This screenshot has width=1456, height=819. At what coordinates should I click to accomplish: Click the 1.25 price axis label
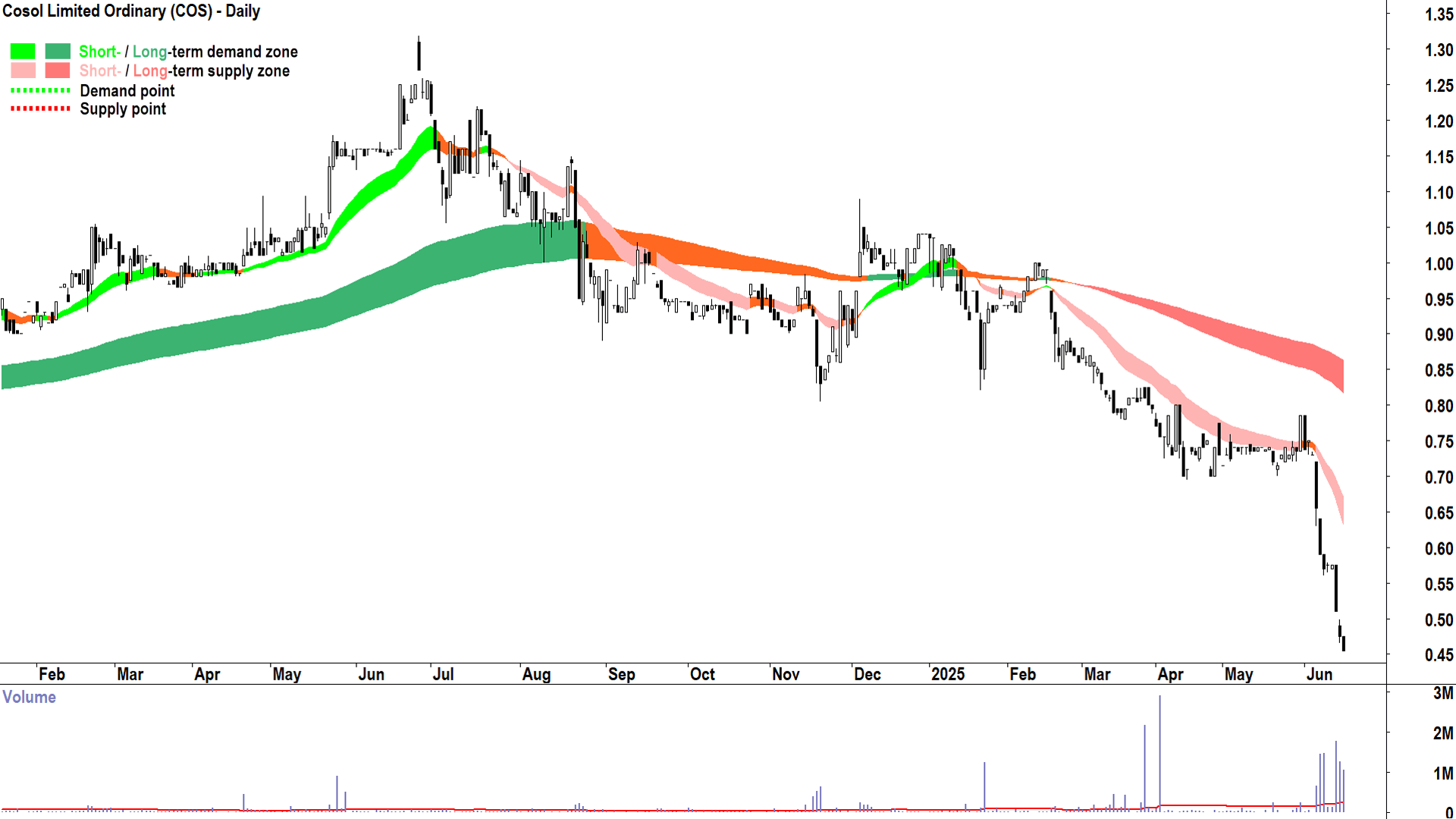click(x=1439, y=86)
